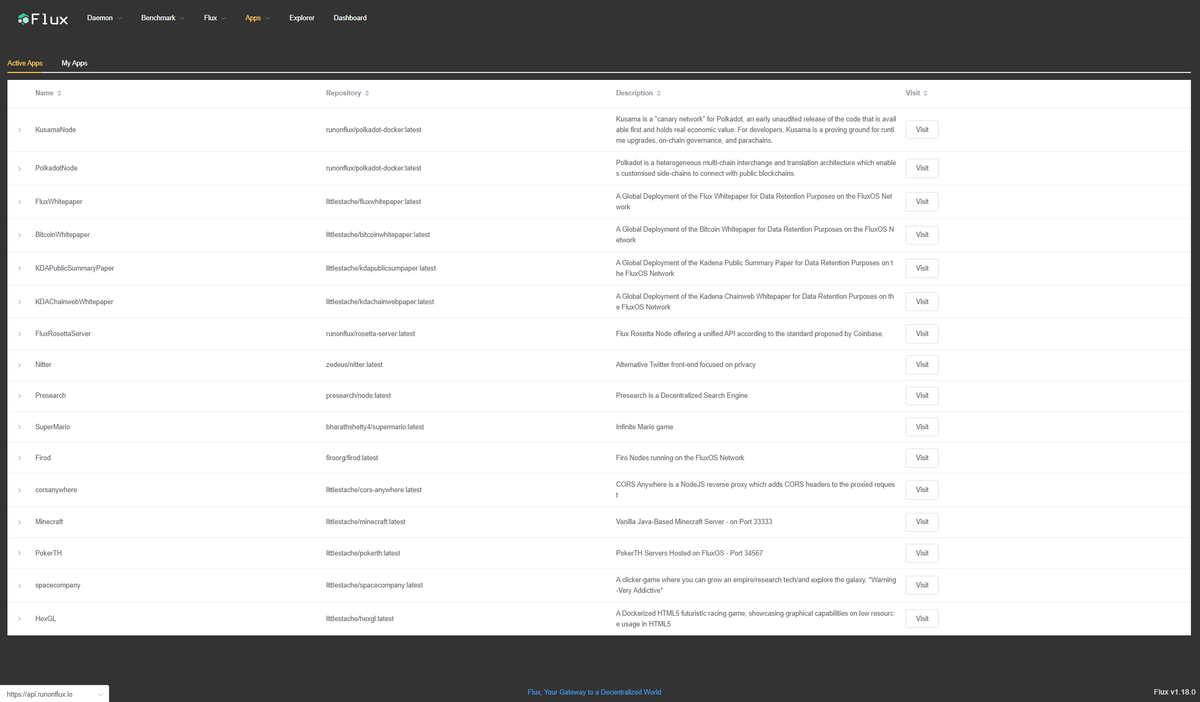Screen dimensions: 1200x702
Task: Sort table by Name column
Action: click(59, 93)
